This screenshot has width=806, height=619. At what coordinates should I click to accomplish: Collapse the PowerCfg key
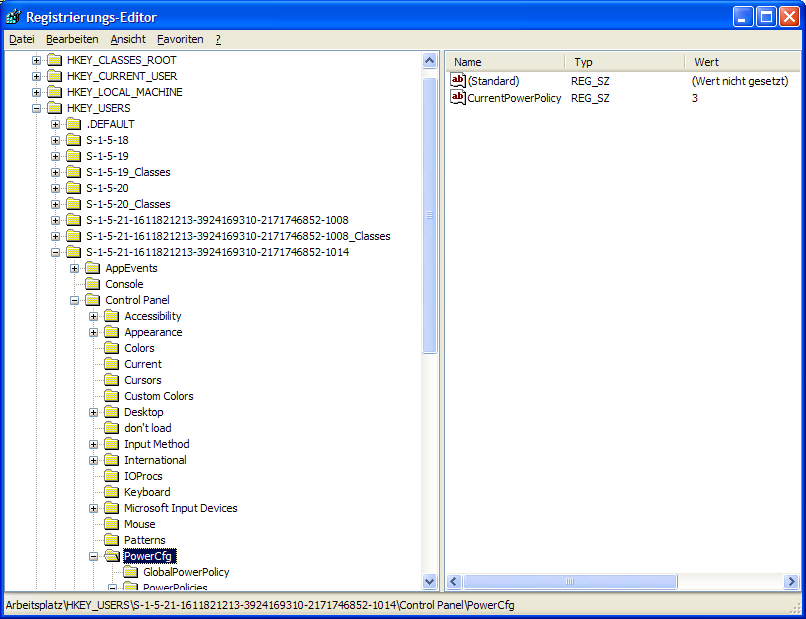pos(94,556)
